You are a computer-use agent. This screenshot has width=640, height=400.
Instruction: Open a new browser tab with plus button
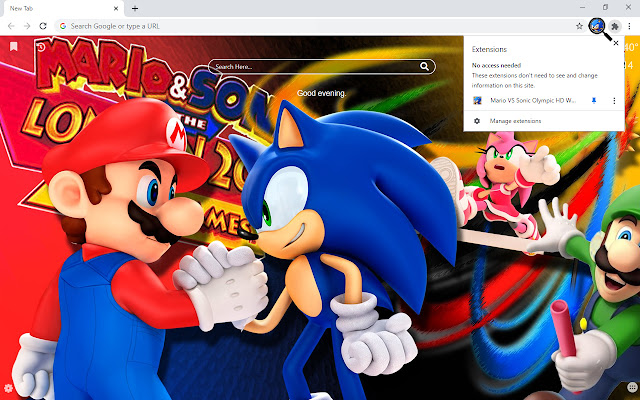click(x=135, y=9)
